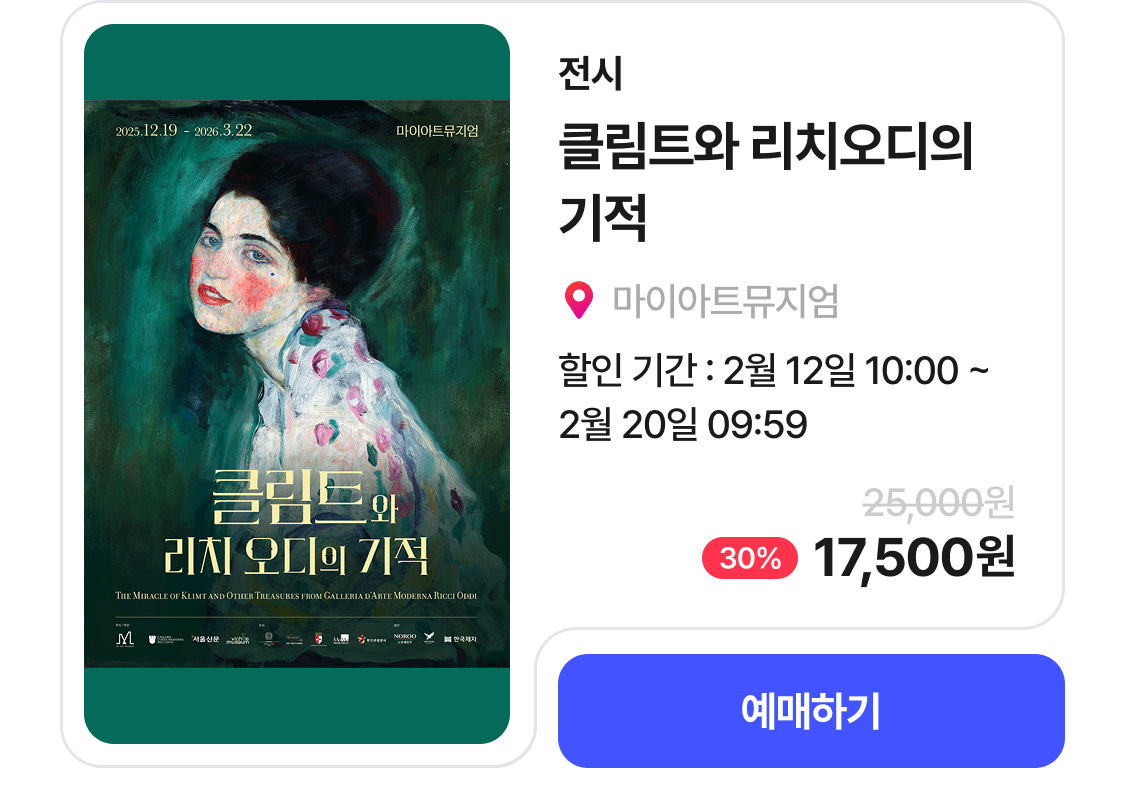1125x804 pixels.
Task: Click the Klimt exhibition poster thumbnail
Action: [x=297, y=384]
